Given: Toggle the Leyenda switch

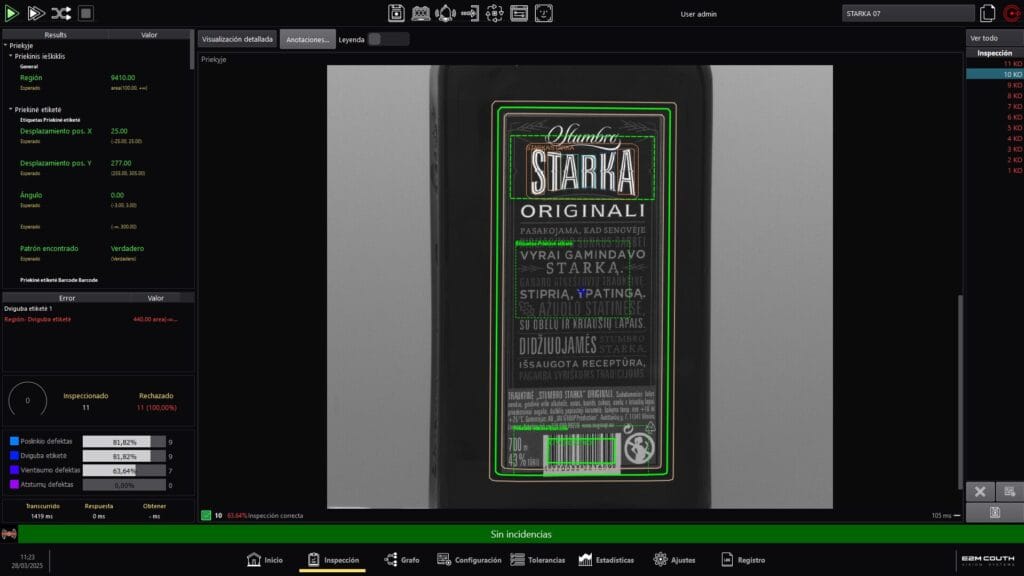Looking at the screenshot, I should pos(388,39).
